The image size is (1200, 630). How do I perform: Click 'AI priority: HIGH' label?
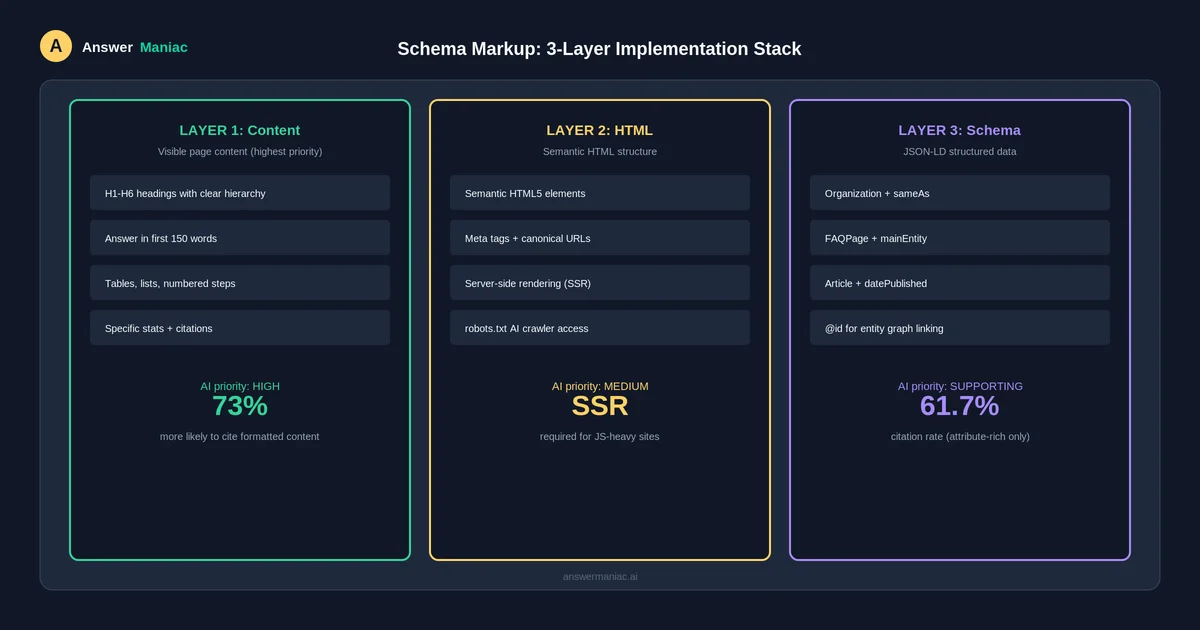pyautogui.click(x=240, y=386)
